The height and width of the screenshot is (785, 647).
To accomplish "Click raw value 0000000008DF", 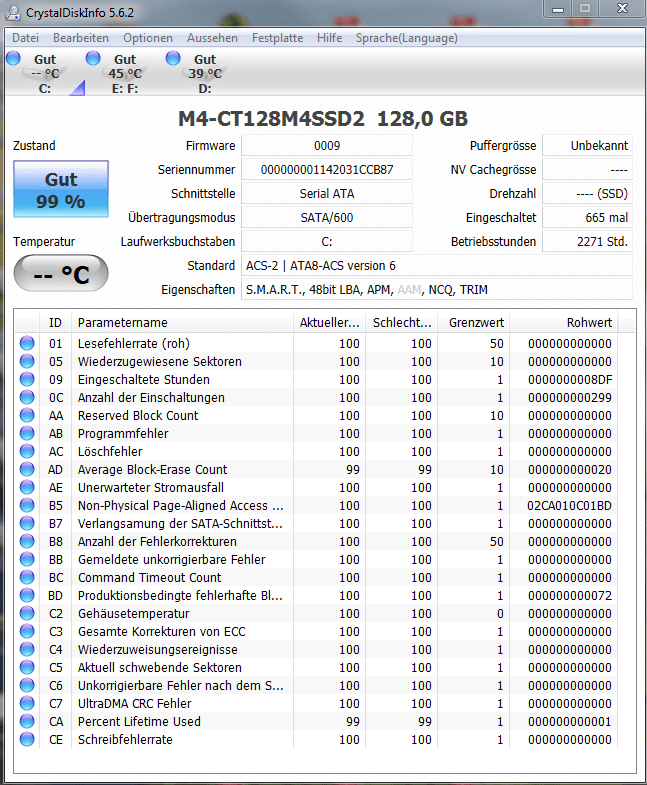I will [x=570, y=379].
